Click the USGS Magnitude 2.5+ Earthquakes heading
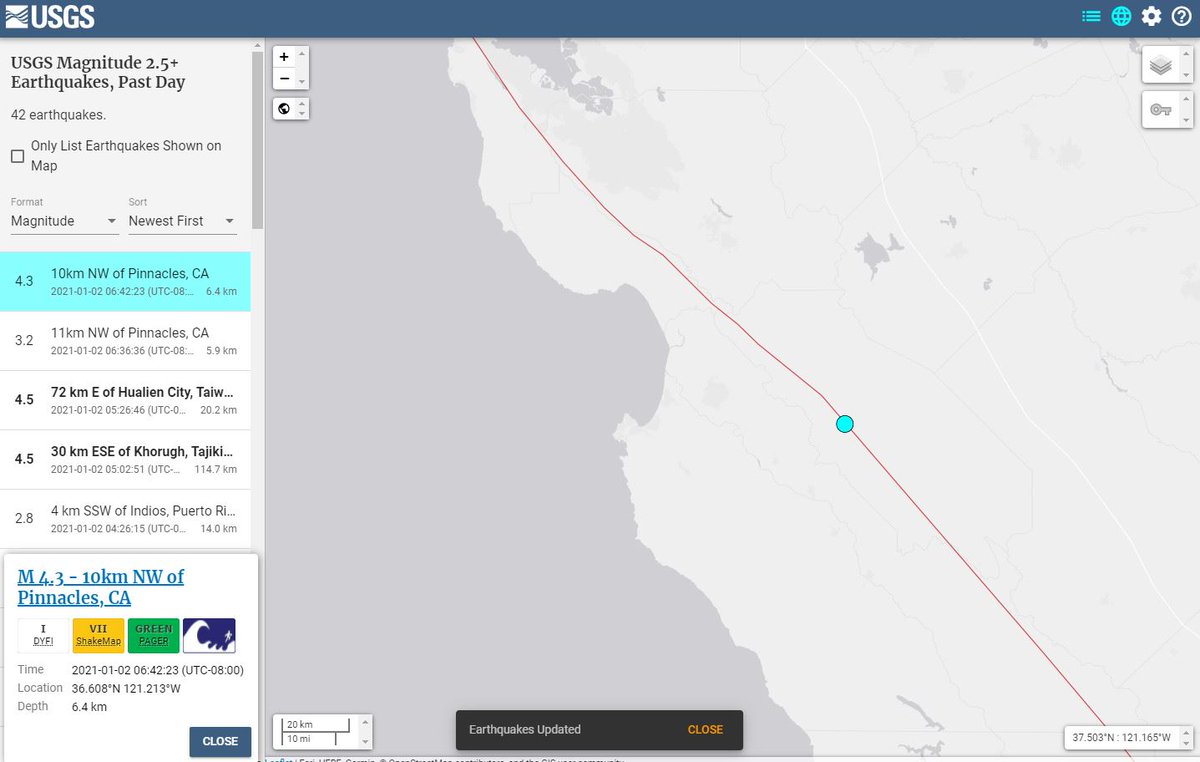Screen dimensions: 1200x762 click(98, 73)
